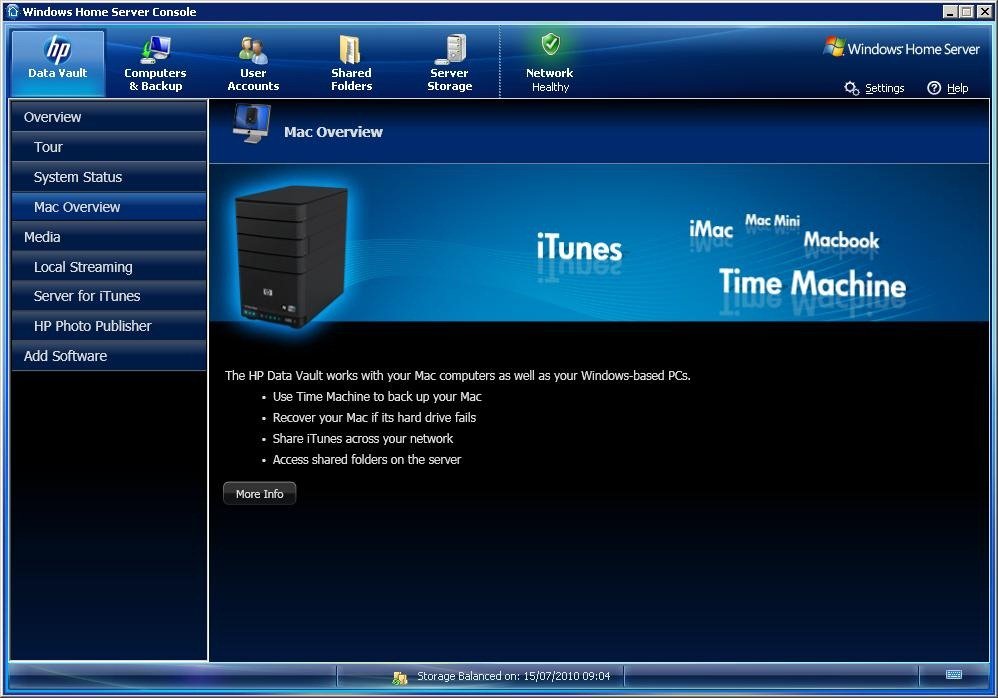Image resolution: width=998 pixels, height=698 pixels.
Task: Minimize the Home Server Console window
Action: pos(950,11)
